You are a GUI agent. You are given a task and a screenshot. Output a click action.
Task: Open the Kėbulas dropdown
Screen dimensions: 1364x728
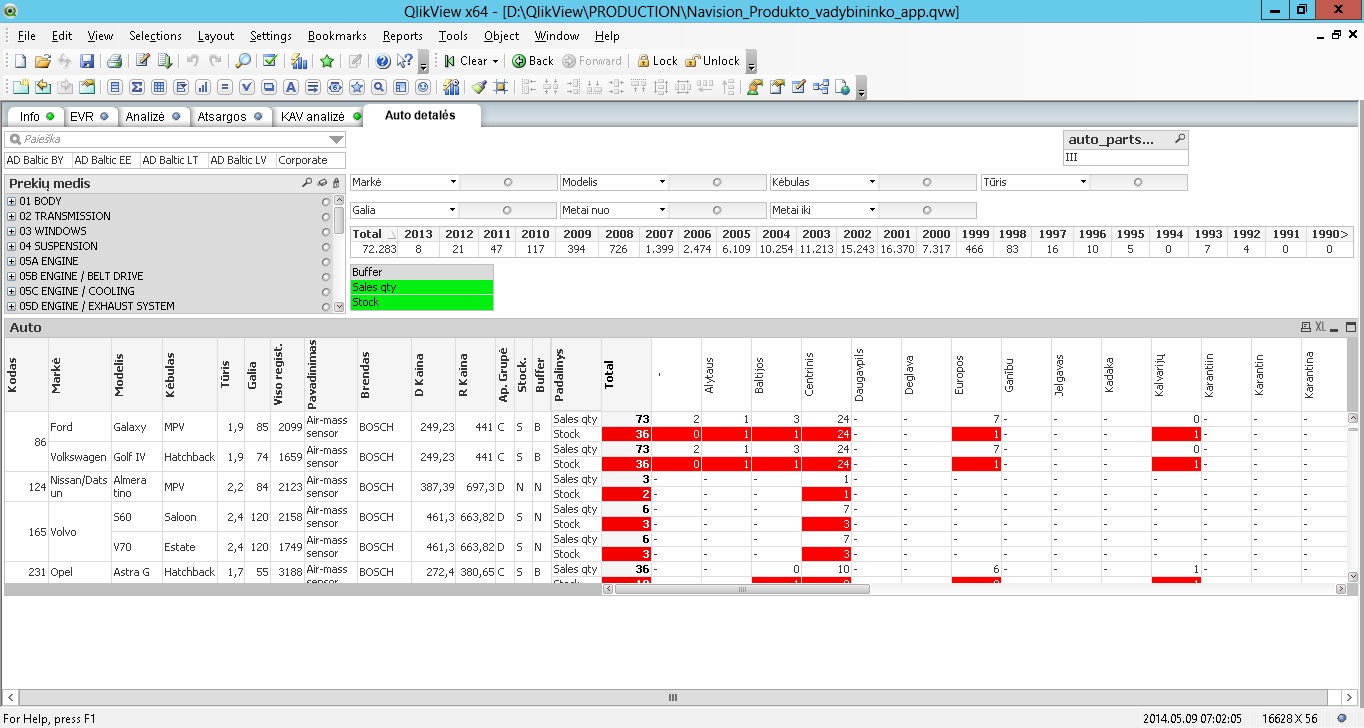pyautogui.click(x=872, y=183)
